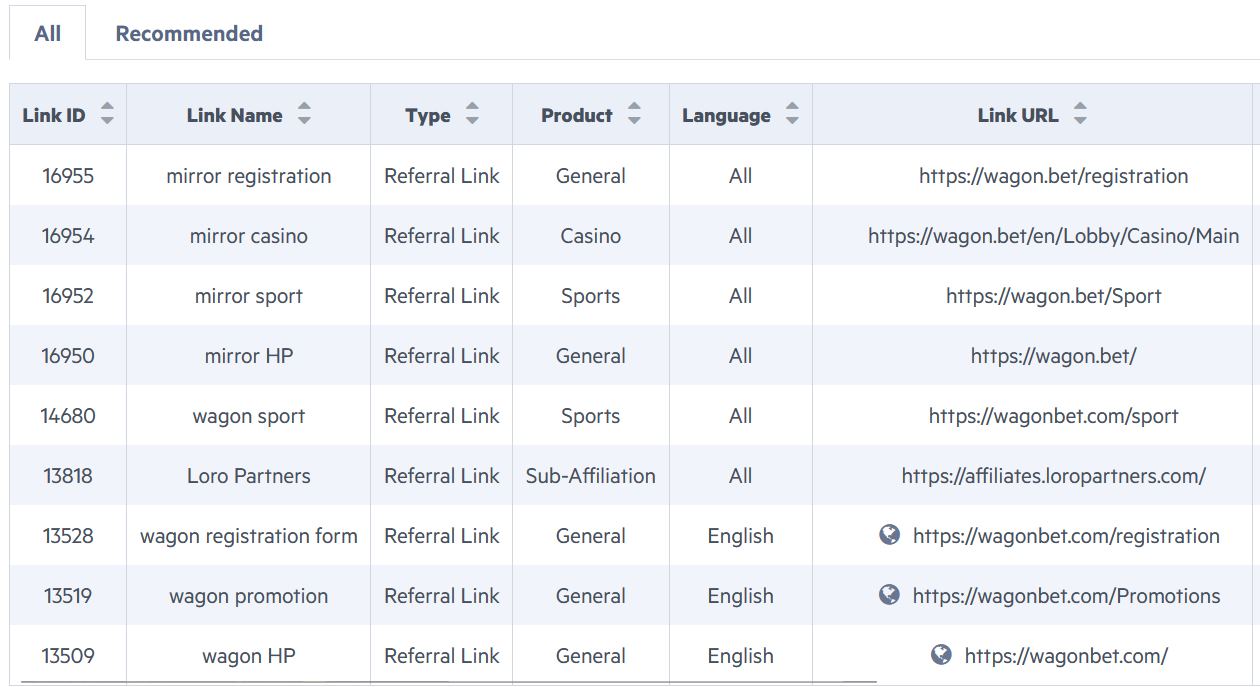Open https://wagonbet.com/sport link URL

point(1054,416)
